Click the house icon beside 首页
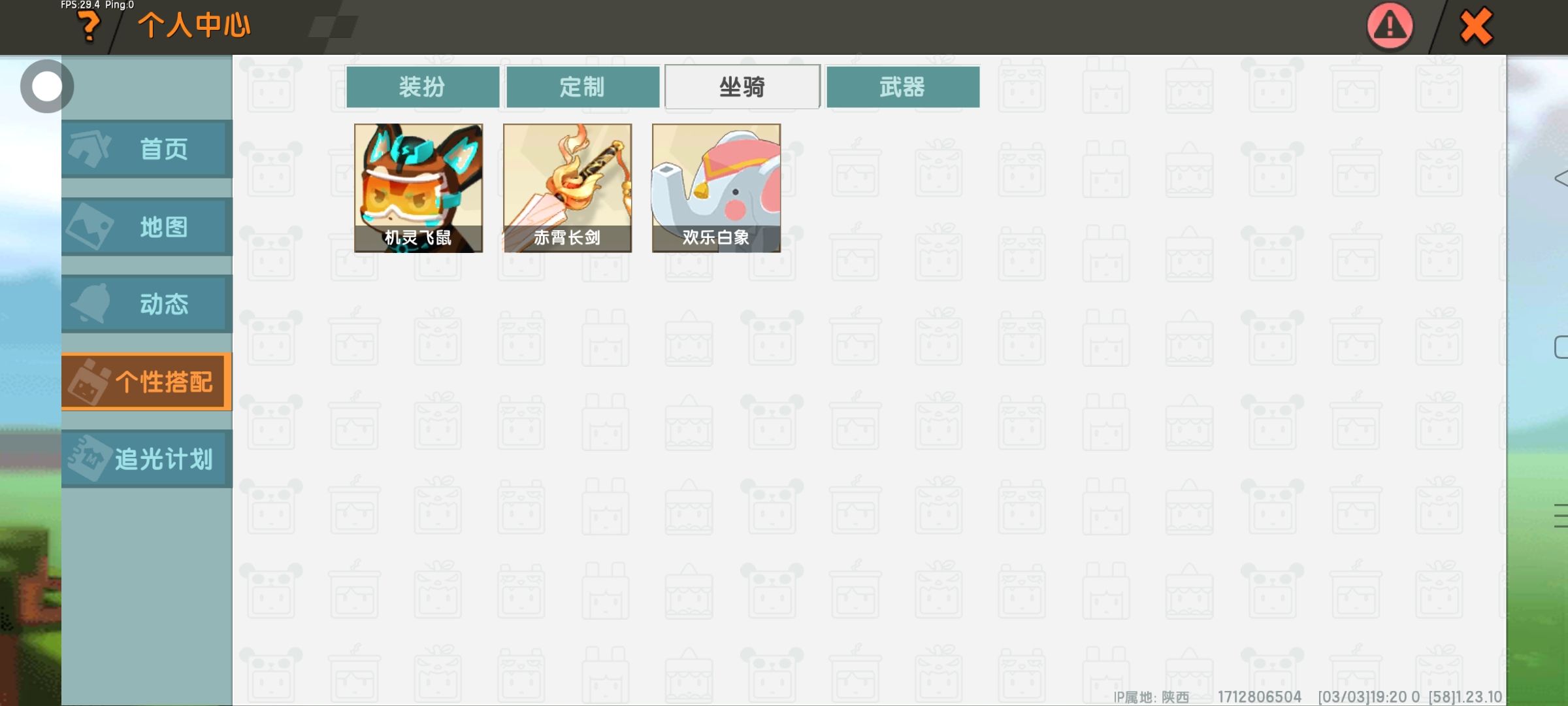Image resolution: width=1568 pixels, height=706 pixels. point(90,148)
